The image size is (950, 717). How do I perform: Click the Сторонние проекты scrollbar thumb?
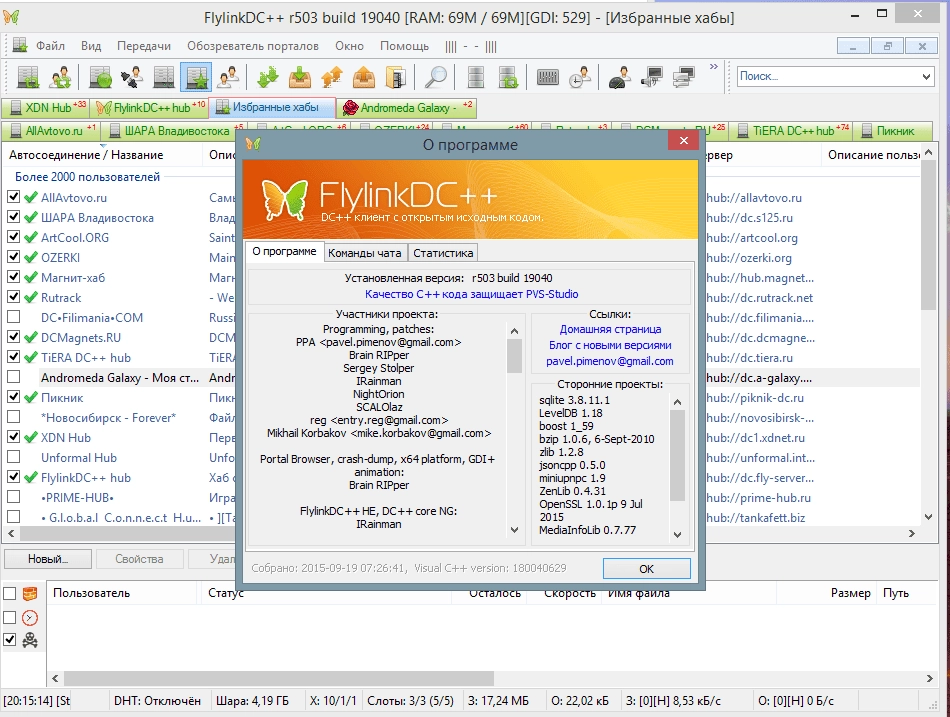(677, 455)
